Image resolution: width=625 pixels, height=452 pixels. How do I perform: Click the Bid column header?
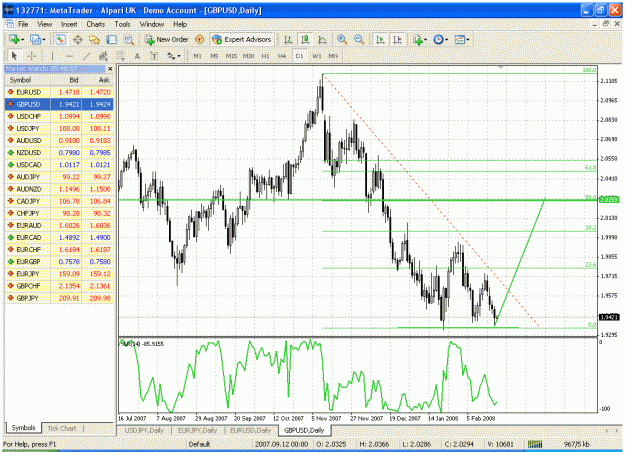tap(66, 80)
